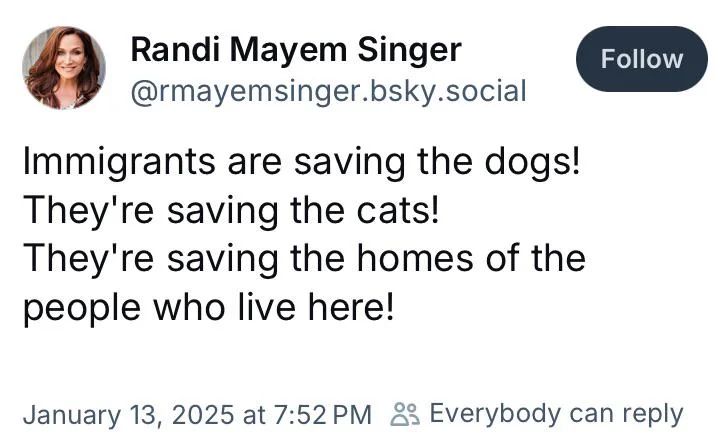Image resolution: width=724 pixels, height=443 pixels.
Task: Click the January 13, 2025 date
Action: tap(128, 414)
